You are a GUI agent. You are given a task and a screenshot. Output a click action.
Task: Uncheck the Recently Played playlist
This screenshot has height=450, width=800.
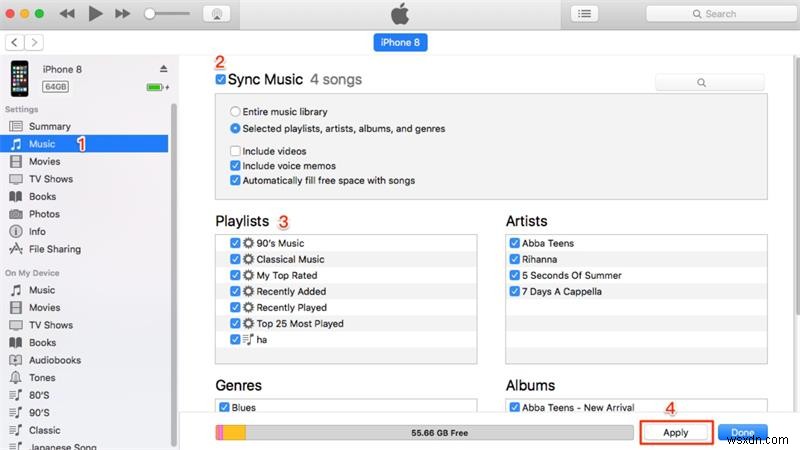coord(235,307)
